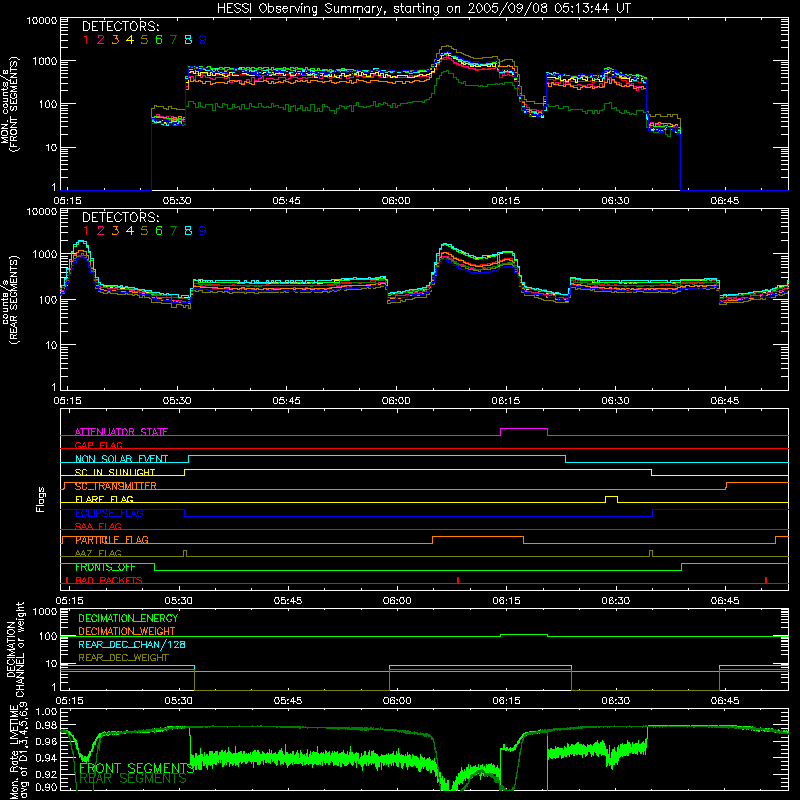The width and height of the screenshot is (800, 800).
Task: Click the HESSI Observing Summary title text
Action: tap(424, 9)
